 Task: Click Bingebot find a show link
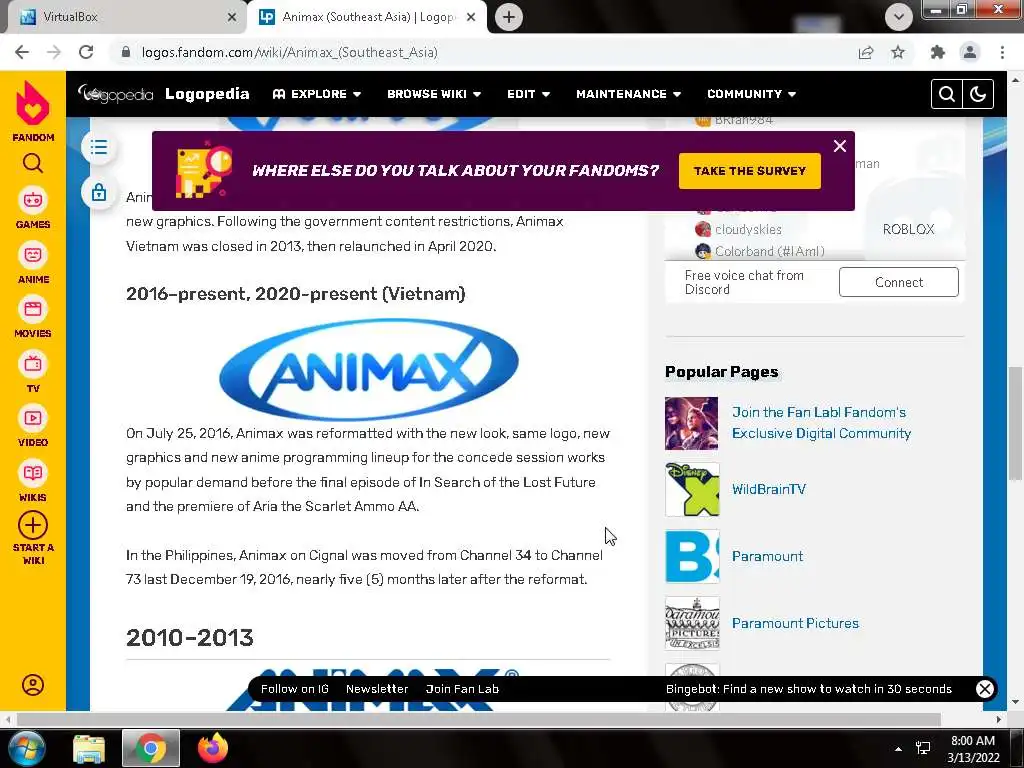point(808,689)
